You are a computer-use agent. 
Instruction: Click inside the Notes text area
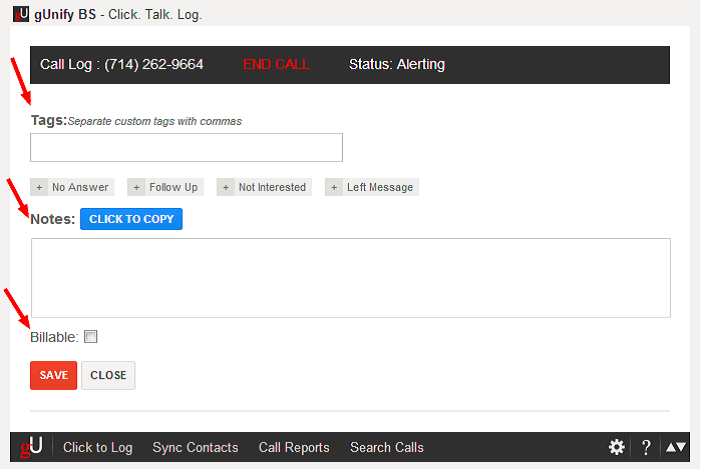point(350,277)
